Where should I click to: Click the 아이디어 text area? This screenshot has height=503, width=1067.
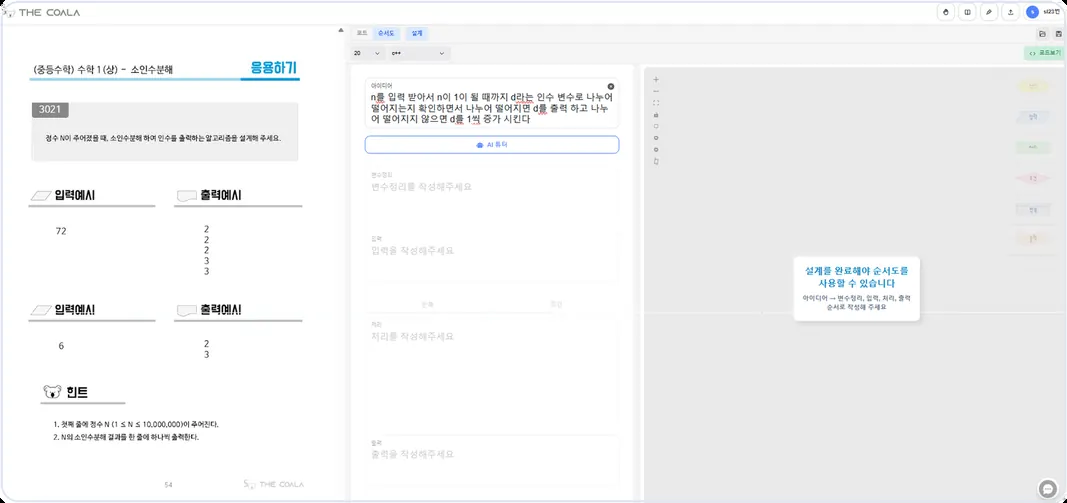(x=492, y=103)
